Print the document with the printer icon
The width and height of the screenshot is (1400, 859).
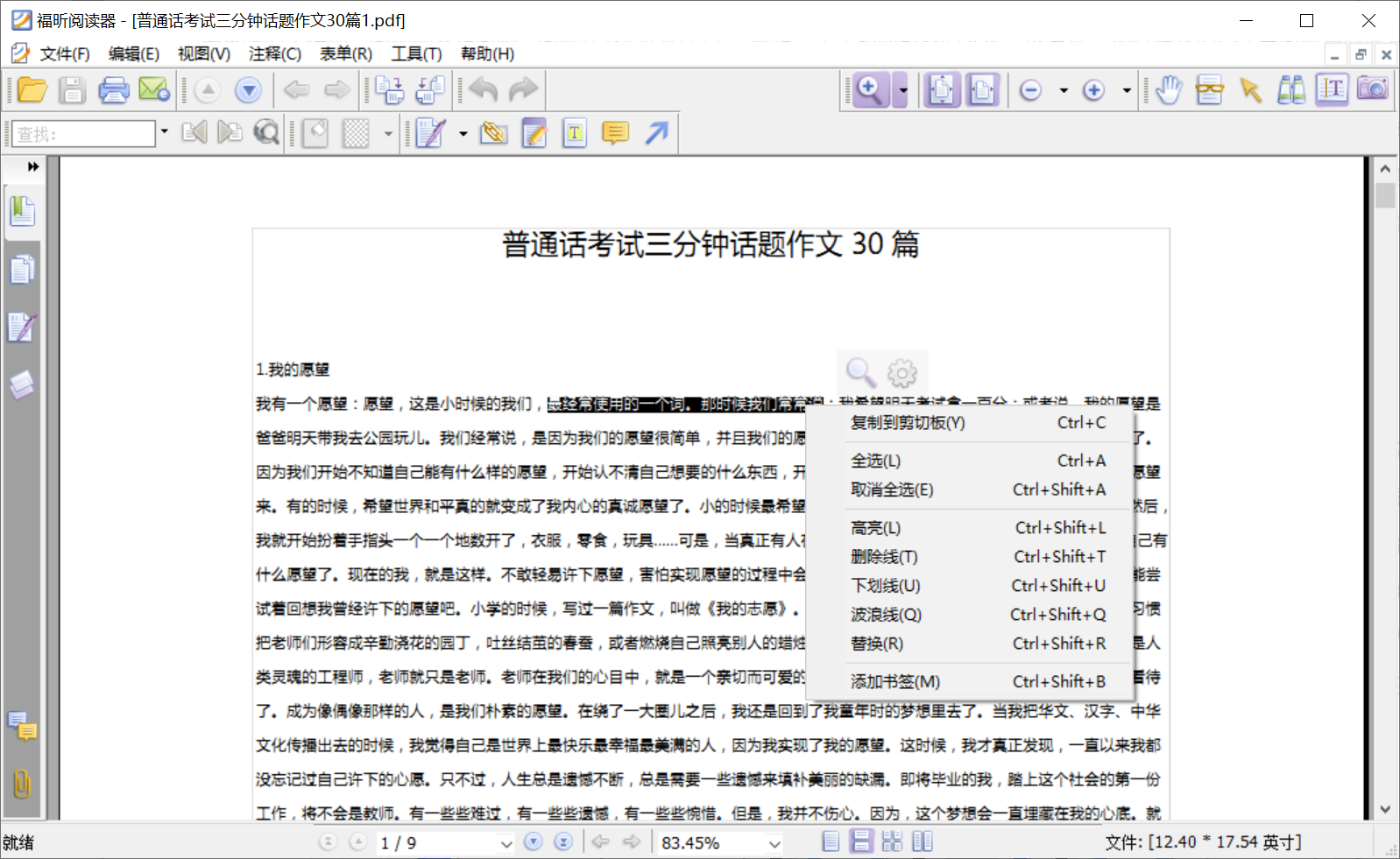click(x=113, y=90)
